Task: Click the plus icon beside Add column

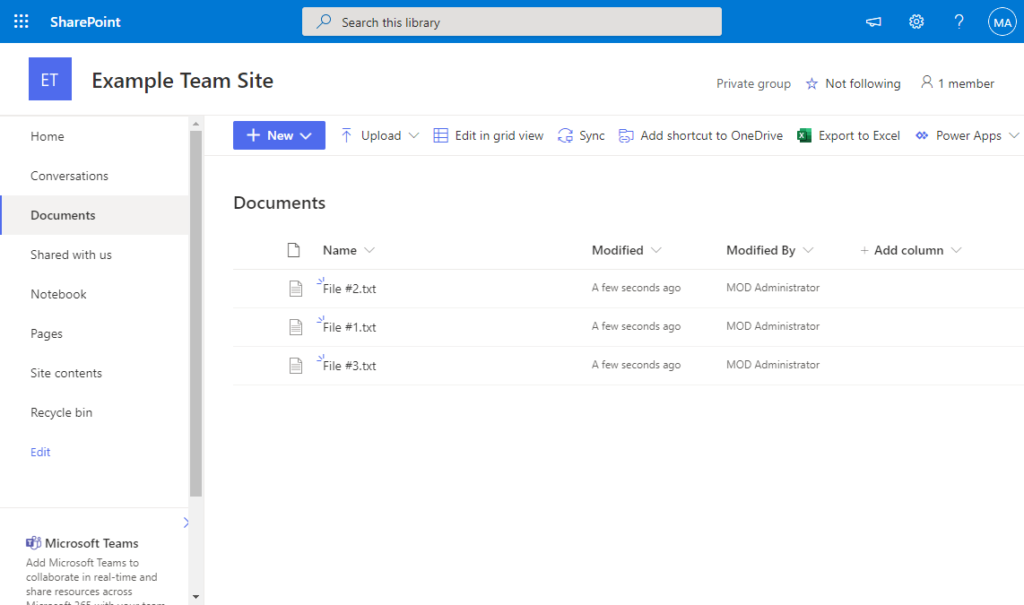Action: (x=864, y=250)
